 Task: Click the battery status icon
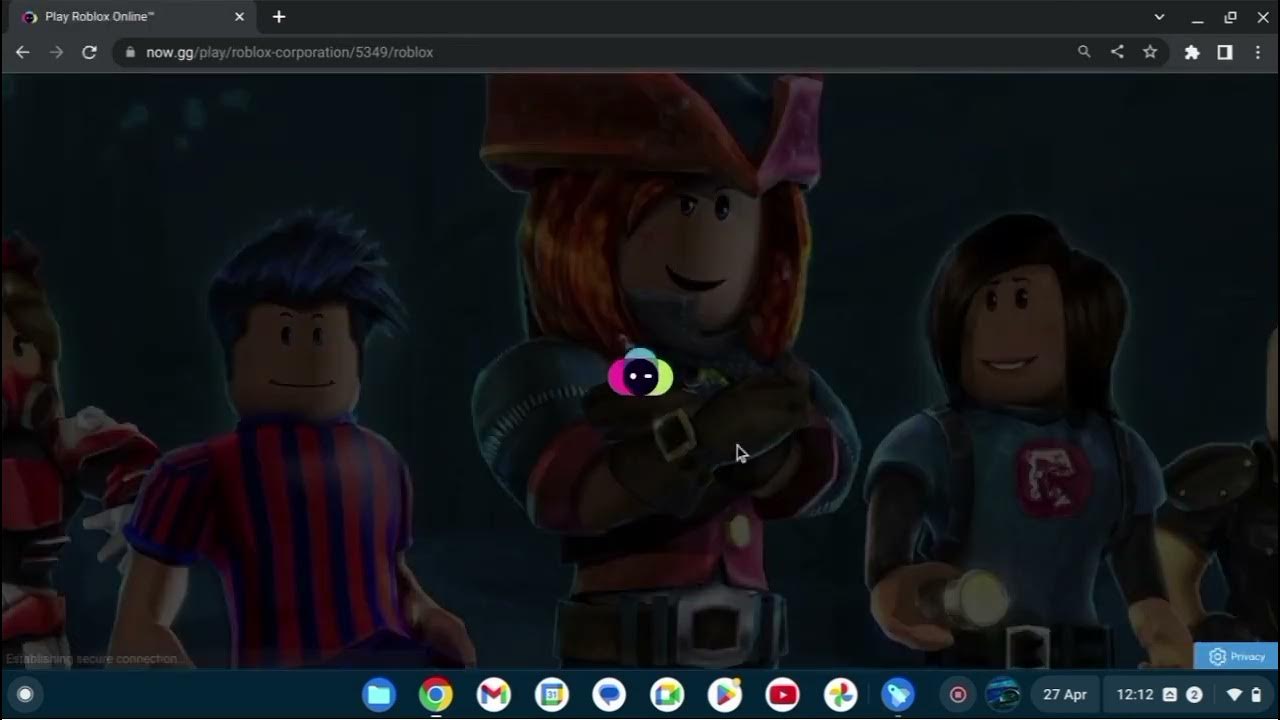click(x=1256, y=694)
